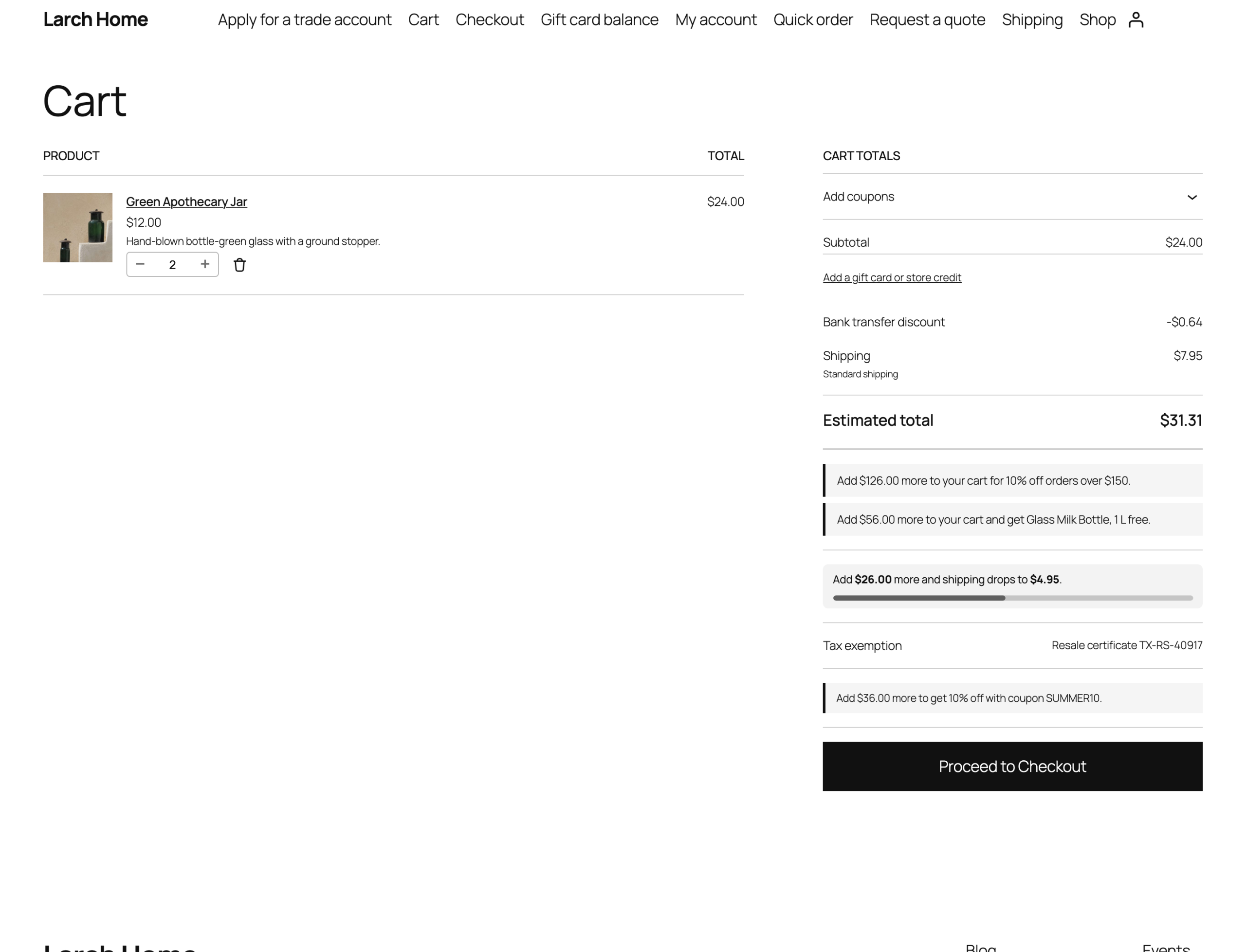
Task: Click the Hand-blown bottle-green glass description
Action: pos(253,241)
